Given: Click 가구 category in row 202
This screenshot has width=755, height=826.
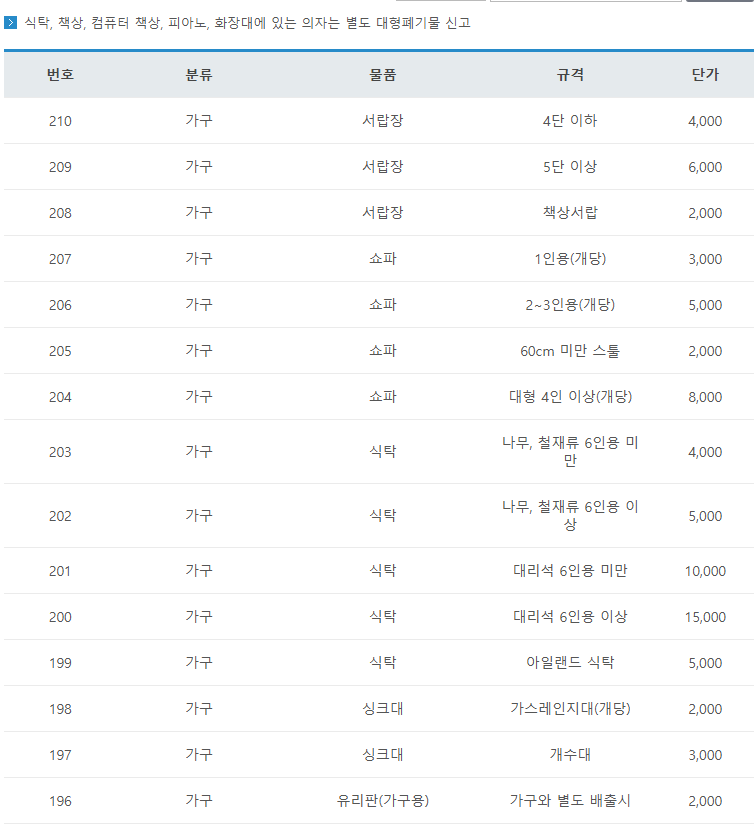Looking at the screenshot, I should coord(199,516).
